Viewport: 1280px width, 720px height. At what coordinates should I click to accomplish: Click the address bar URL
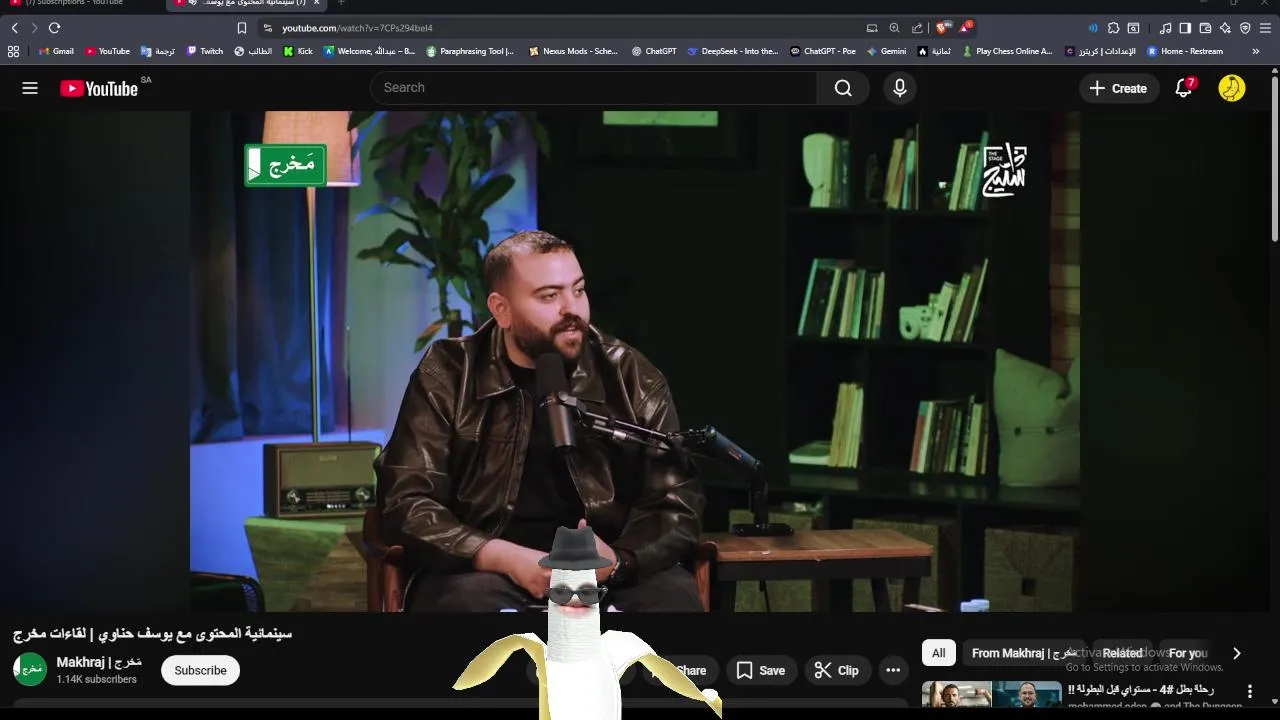[357, 28]
